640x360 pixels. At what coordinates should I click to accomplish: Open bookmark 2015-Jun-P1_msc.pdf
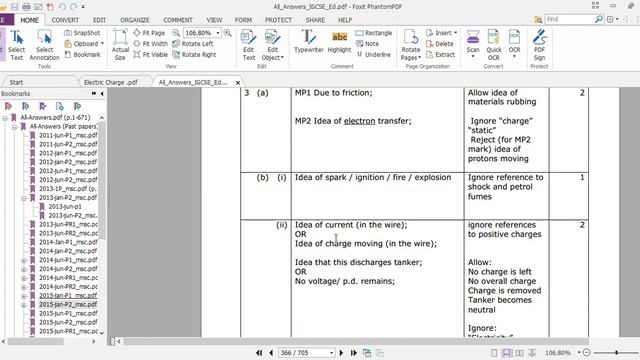[x=68, y=313]
